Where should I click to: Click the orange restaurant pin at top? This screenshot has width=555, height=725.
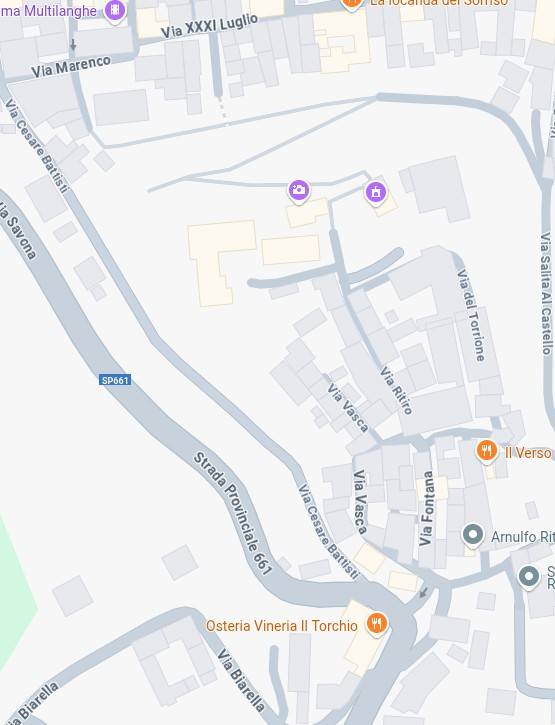352,4
